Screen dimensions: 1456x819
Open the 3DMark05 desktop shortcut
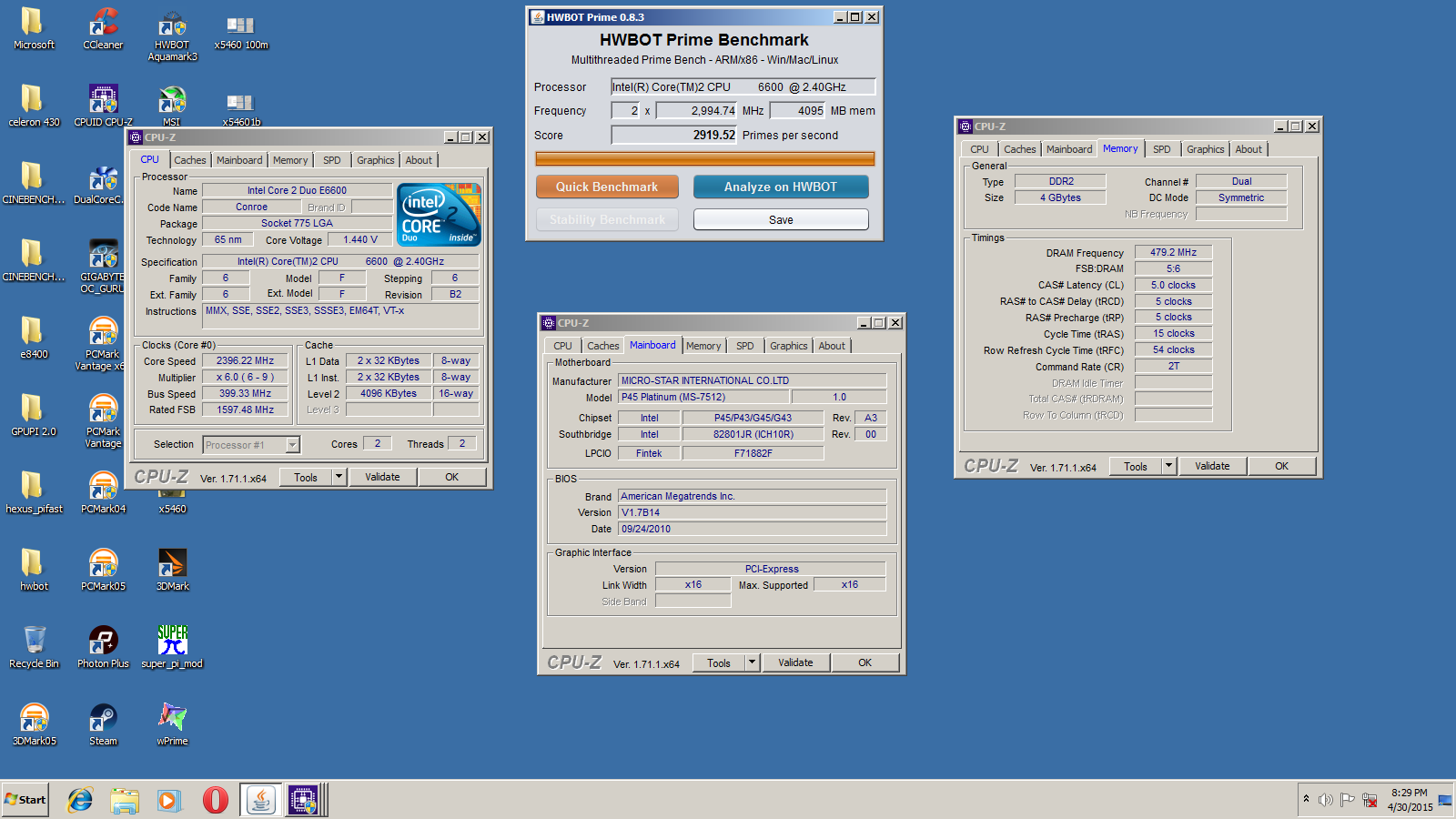(34, 724)
